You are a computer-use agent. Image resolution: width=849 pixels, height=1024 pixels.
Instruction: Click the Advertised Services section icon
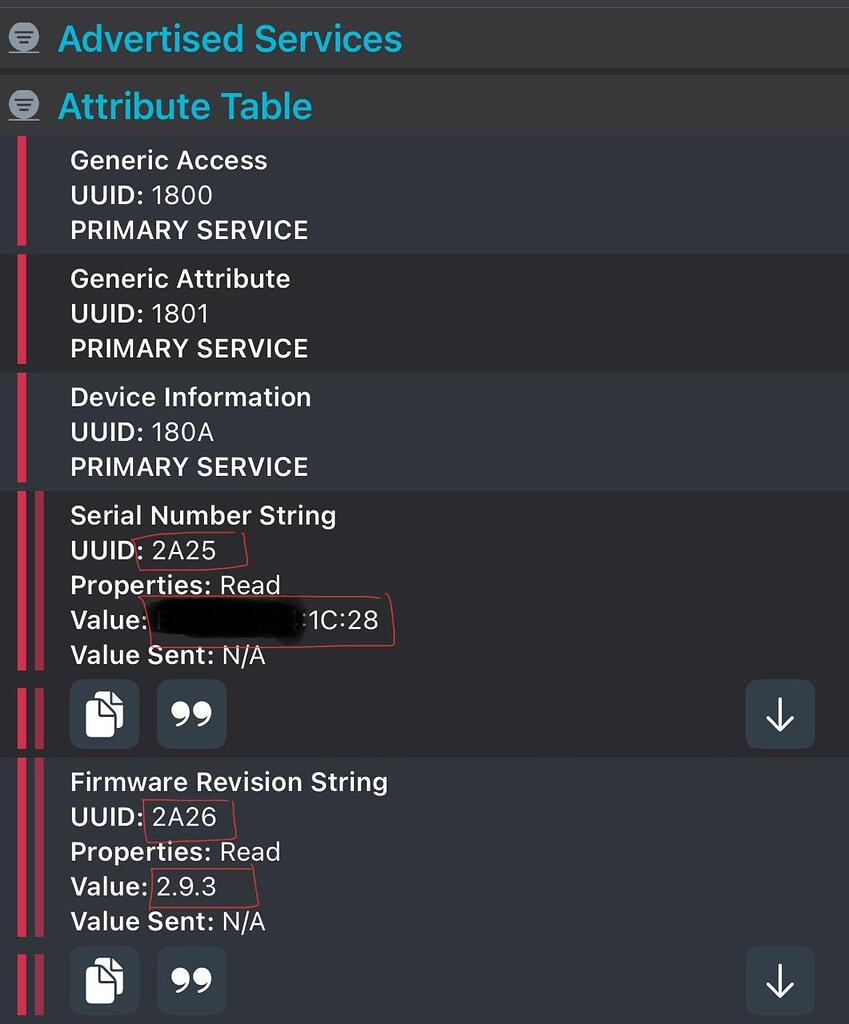(x=23, y=38)
